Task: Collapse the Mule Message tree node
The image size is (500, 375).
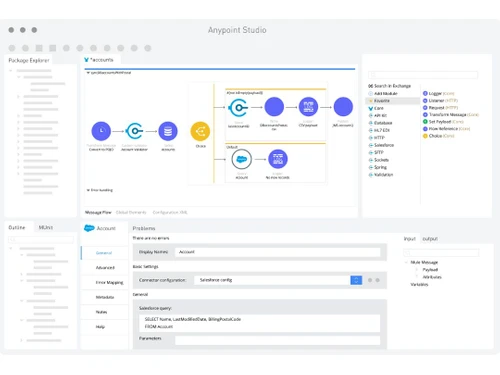Action: (x=406, y=262)
